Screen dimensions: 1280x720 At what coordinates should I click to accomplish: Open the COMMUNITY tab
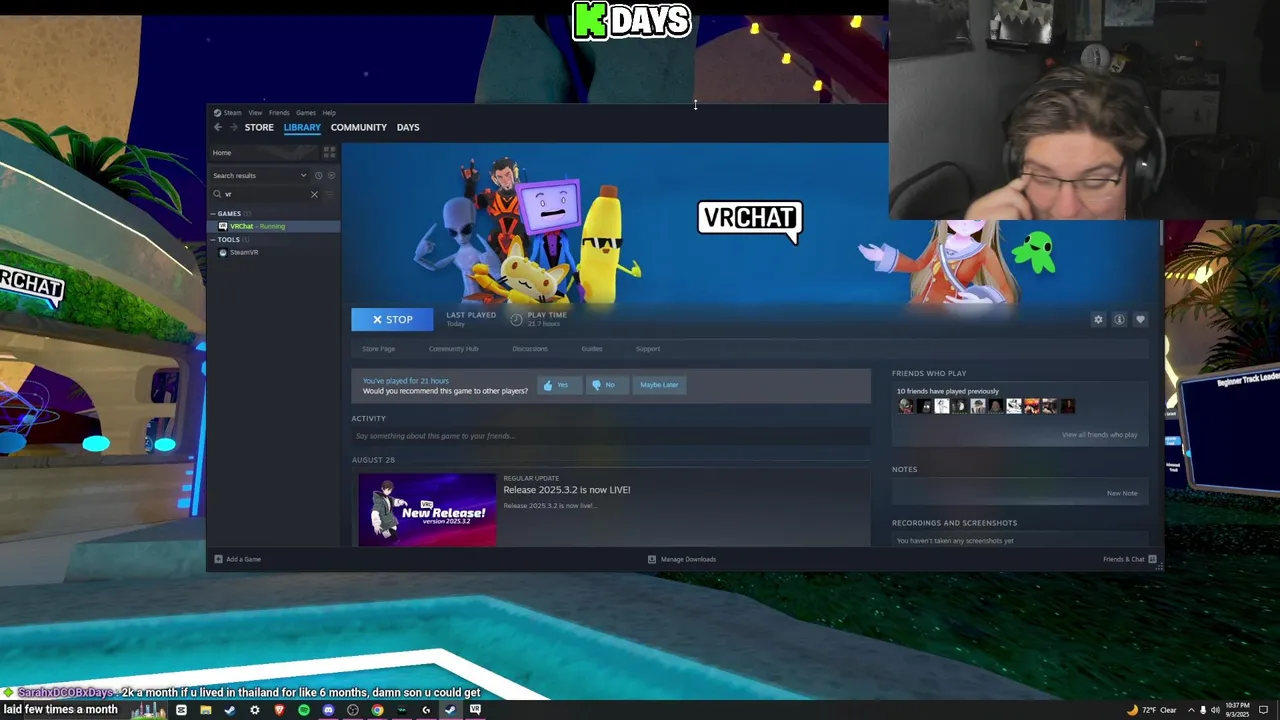pyautogui.click(x=359, y=127)
